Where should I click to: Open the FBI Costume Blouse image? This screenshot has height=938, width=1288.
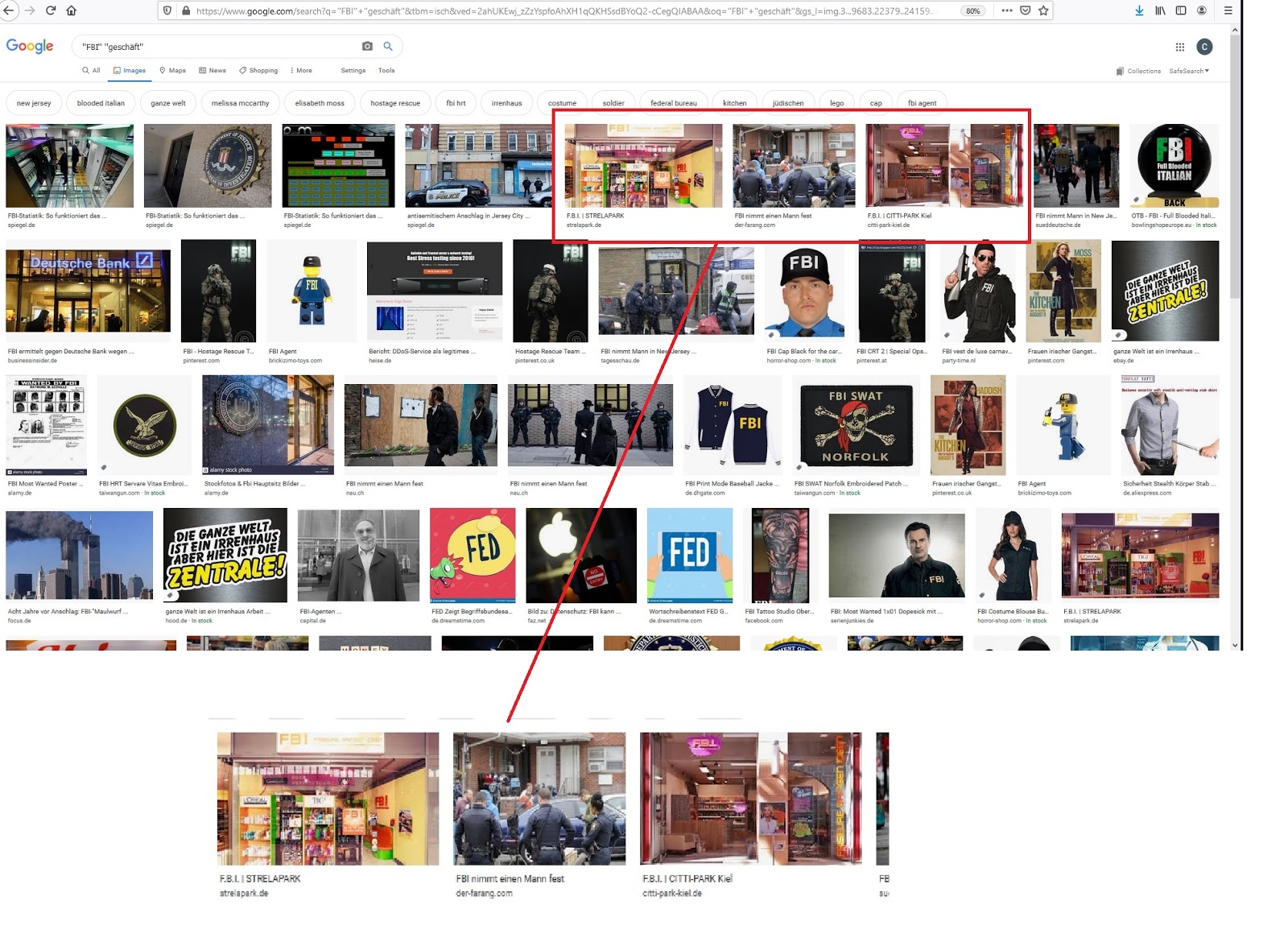(1014, 555)
